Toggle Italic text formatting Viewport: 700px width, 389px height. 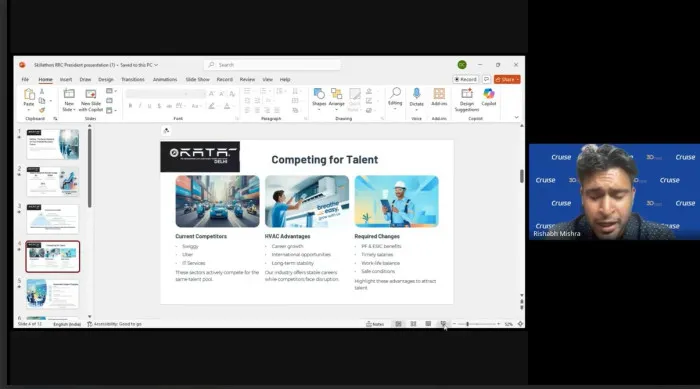pyautogui.click(x=140, y=106)
